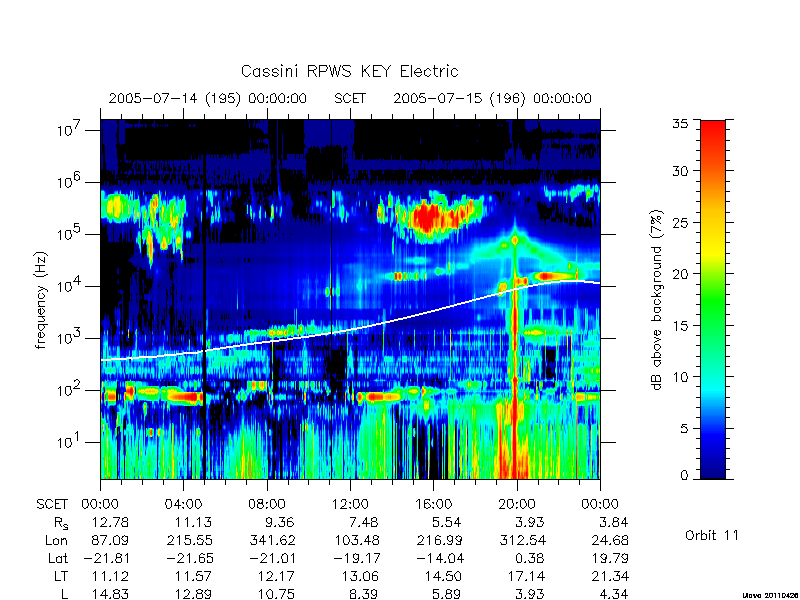Click the colorbar tick value 15
Viewport: 800px width, 600px height.
(x=680, y=326)
